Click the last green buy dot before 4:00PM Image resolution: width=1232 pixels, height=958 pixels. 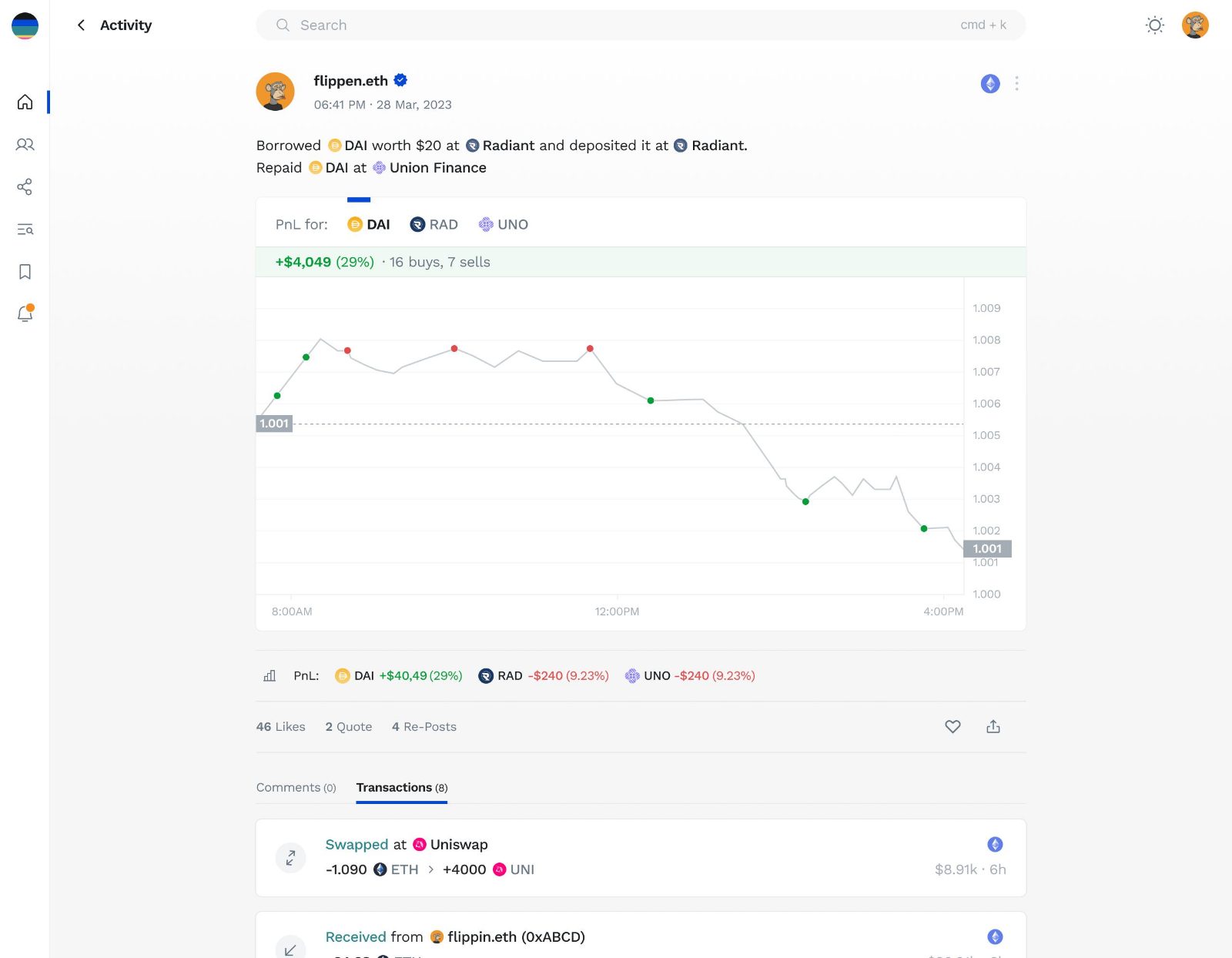pyautogui.click(x=924, y=528)
